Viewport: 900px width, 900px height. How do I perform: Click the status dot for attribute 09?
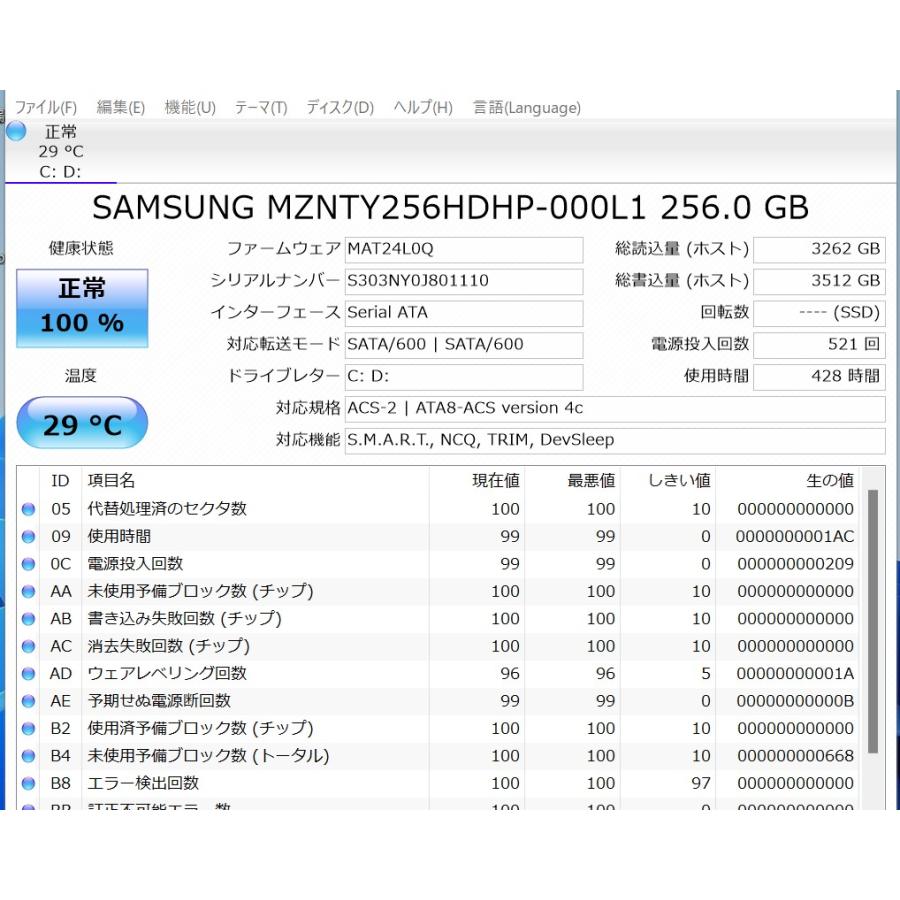click(28, 537)
